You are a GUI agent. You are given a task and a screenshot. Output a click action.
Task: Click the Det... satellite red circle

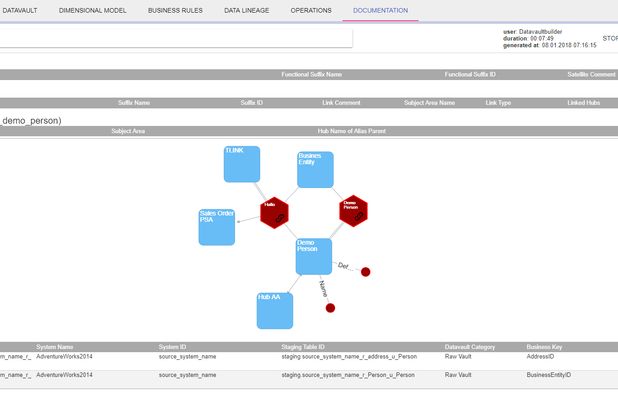coord(365,272)
